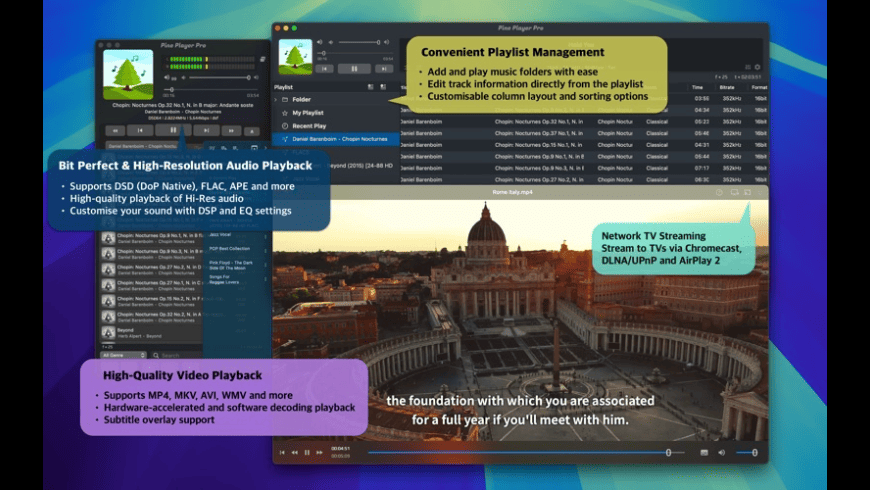Screen dimensions: 870x490
Task: Click the second playlist icon in Playlist header
Action: 383,87
